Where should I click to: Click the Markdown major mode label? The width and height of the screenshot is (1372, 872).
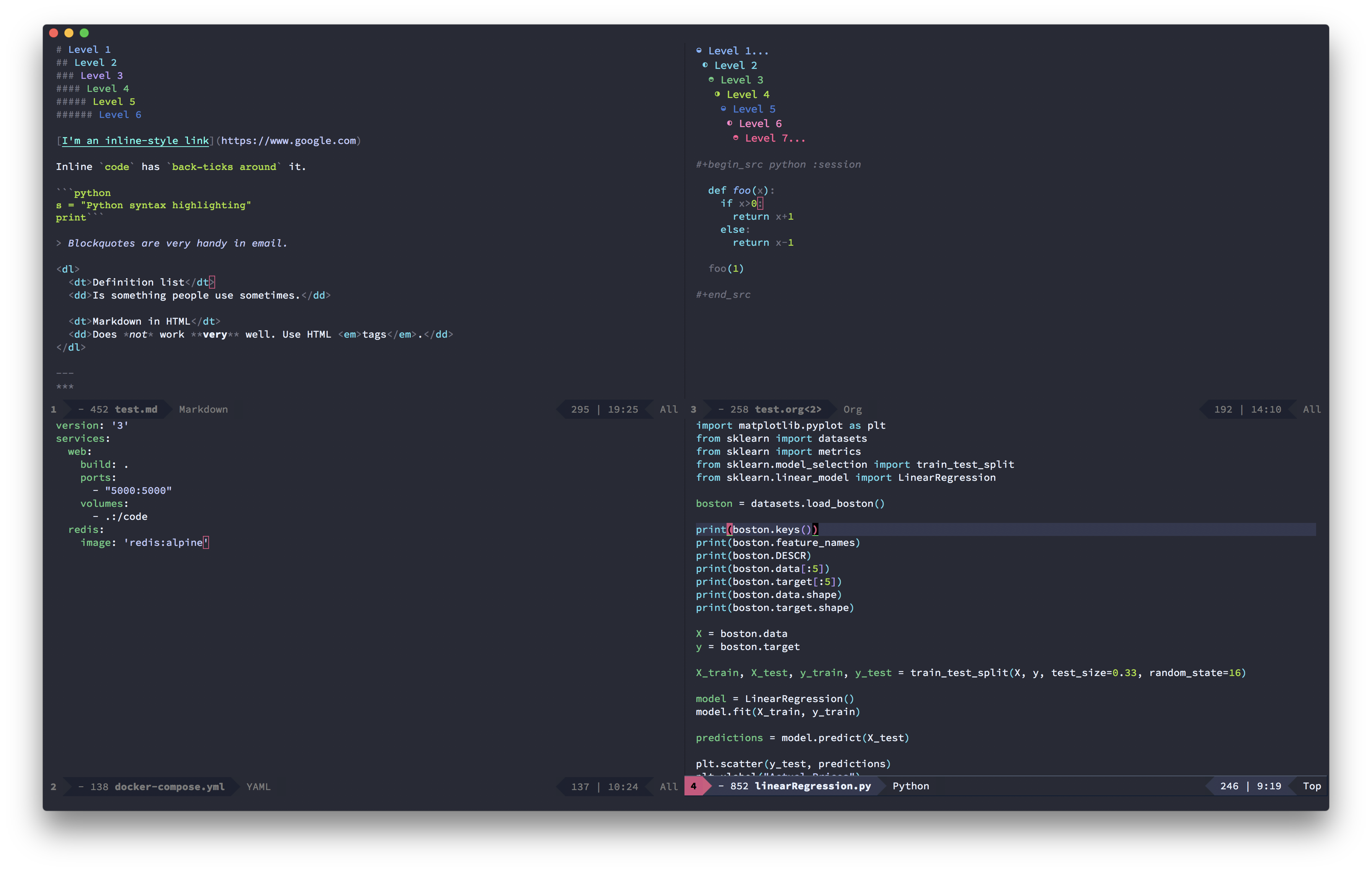pos(203,410)
